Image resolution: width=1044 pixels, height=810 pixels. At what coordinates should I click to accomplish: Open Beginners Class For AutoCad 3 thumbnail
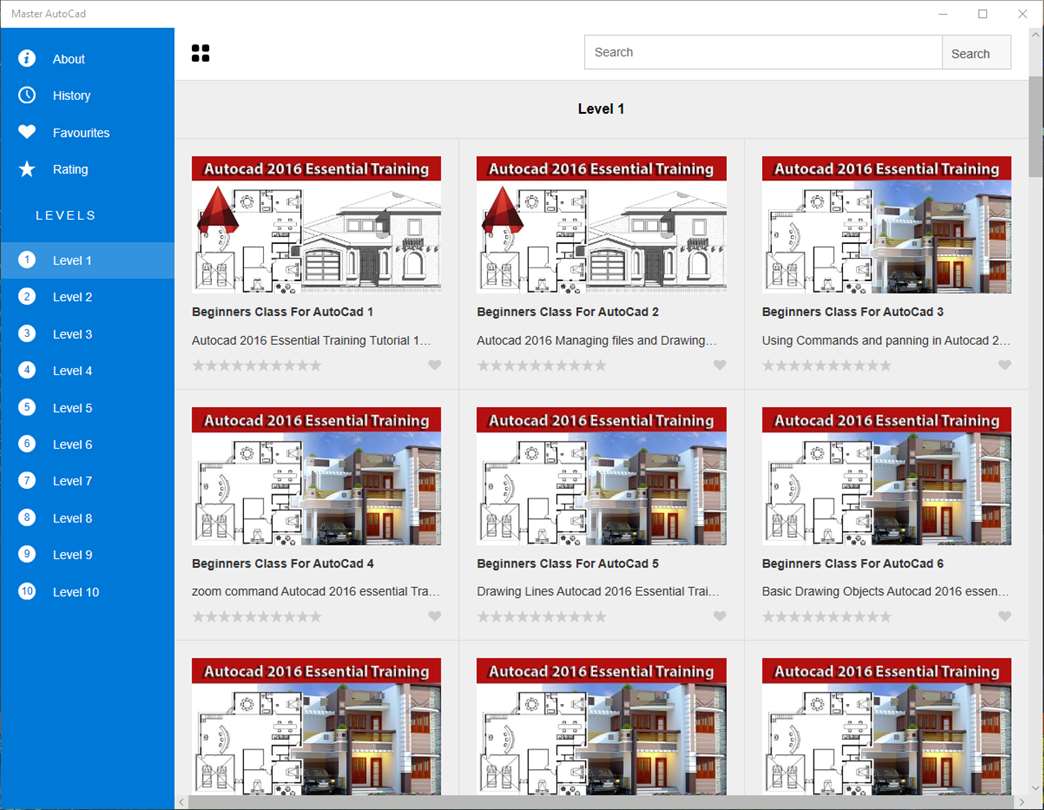click(886, 225)
